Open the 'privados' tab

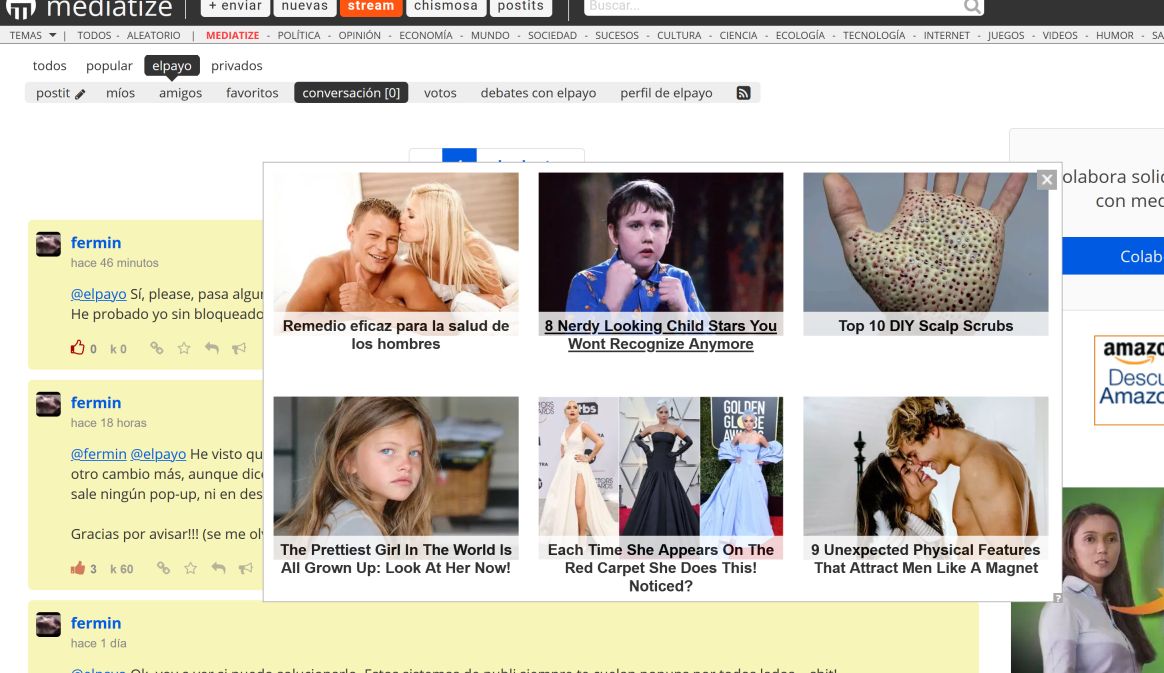[237, 65]
